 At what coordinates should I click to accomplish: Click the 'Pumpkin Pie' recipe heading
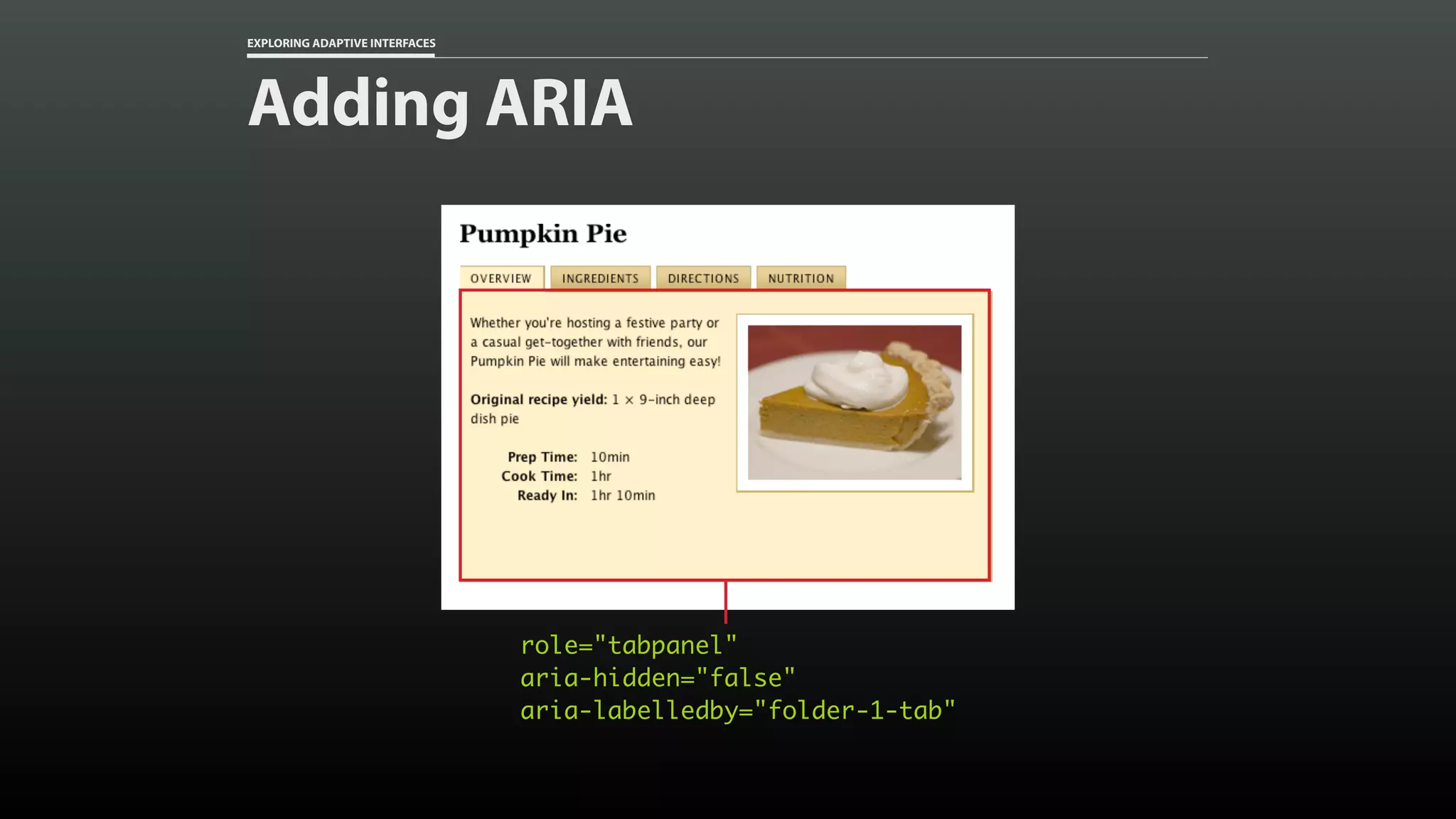(543, 234)
